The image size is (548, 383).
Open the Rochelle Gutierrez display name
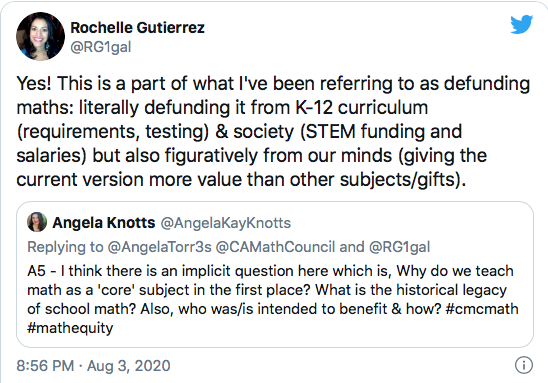137,28
